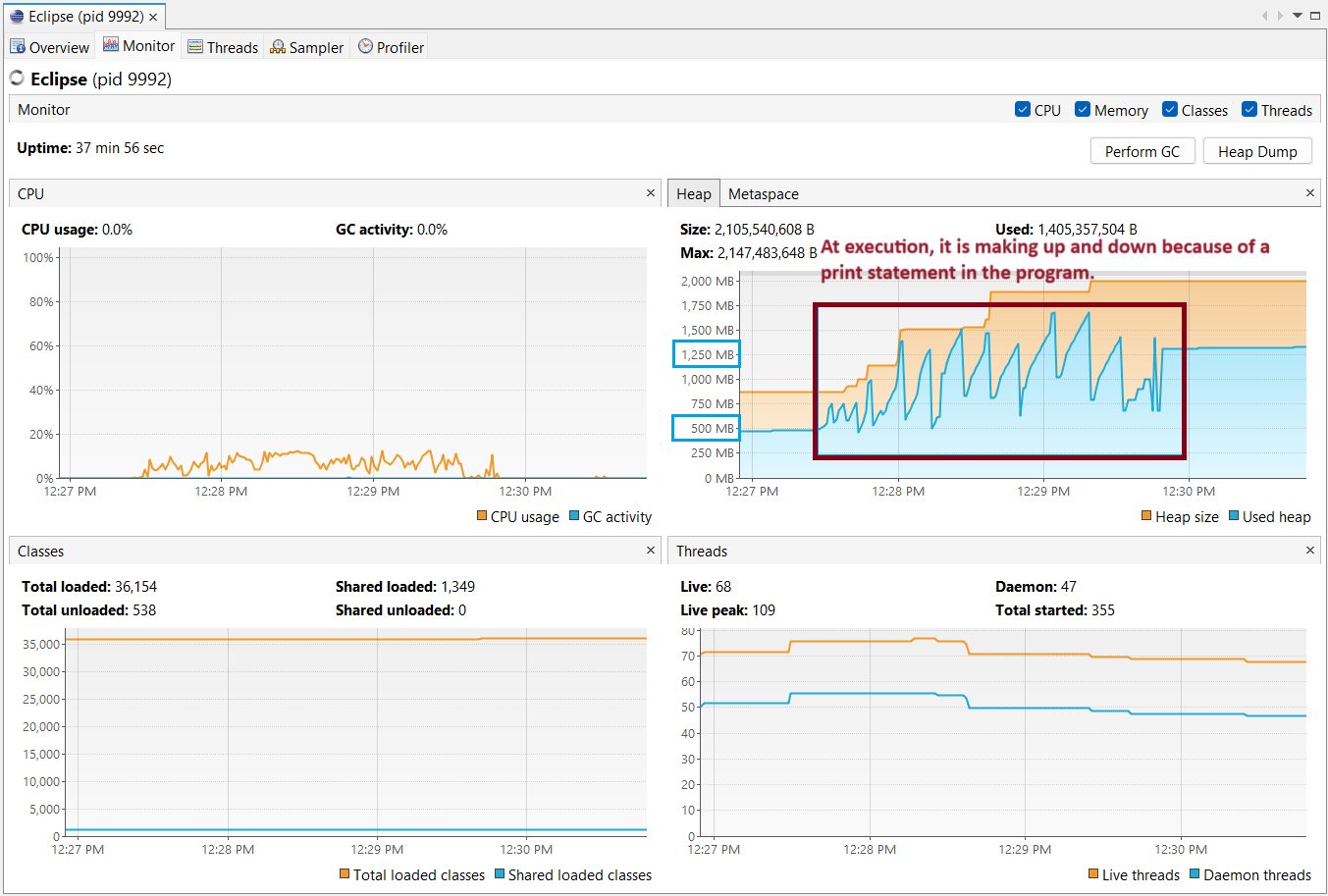Close the Eclipse (pid 9992) tab
The image size is (1328, 896).
pos(153,17)
